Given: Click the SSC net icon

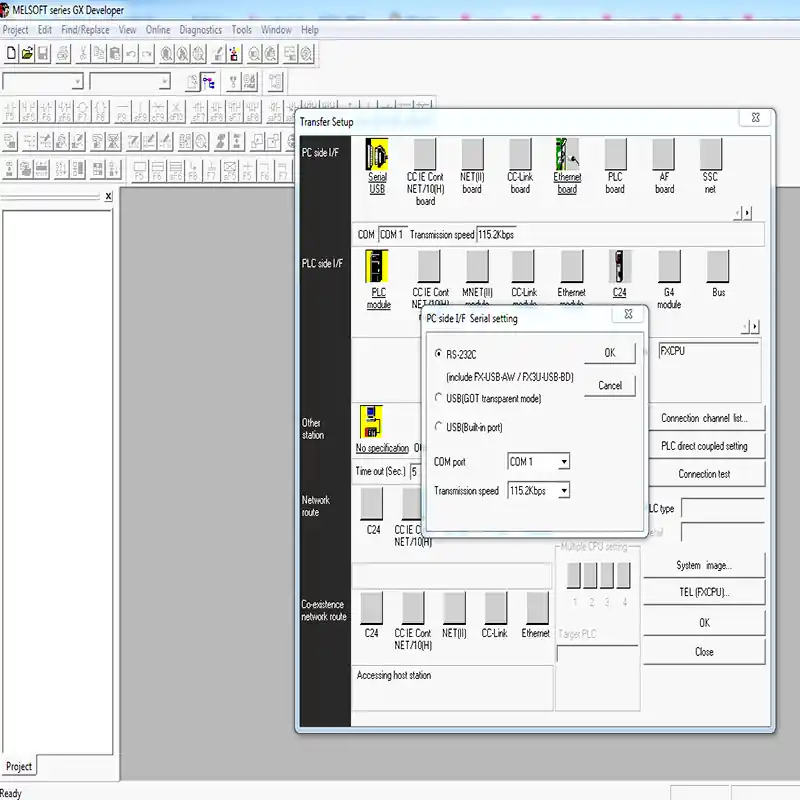Looking at the screenshot, I should [710, 155].
